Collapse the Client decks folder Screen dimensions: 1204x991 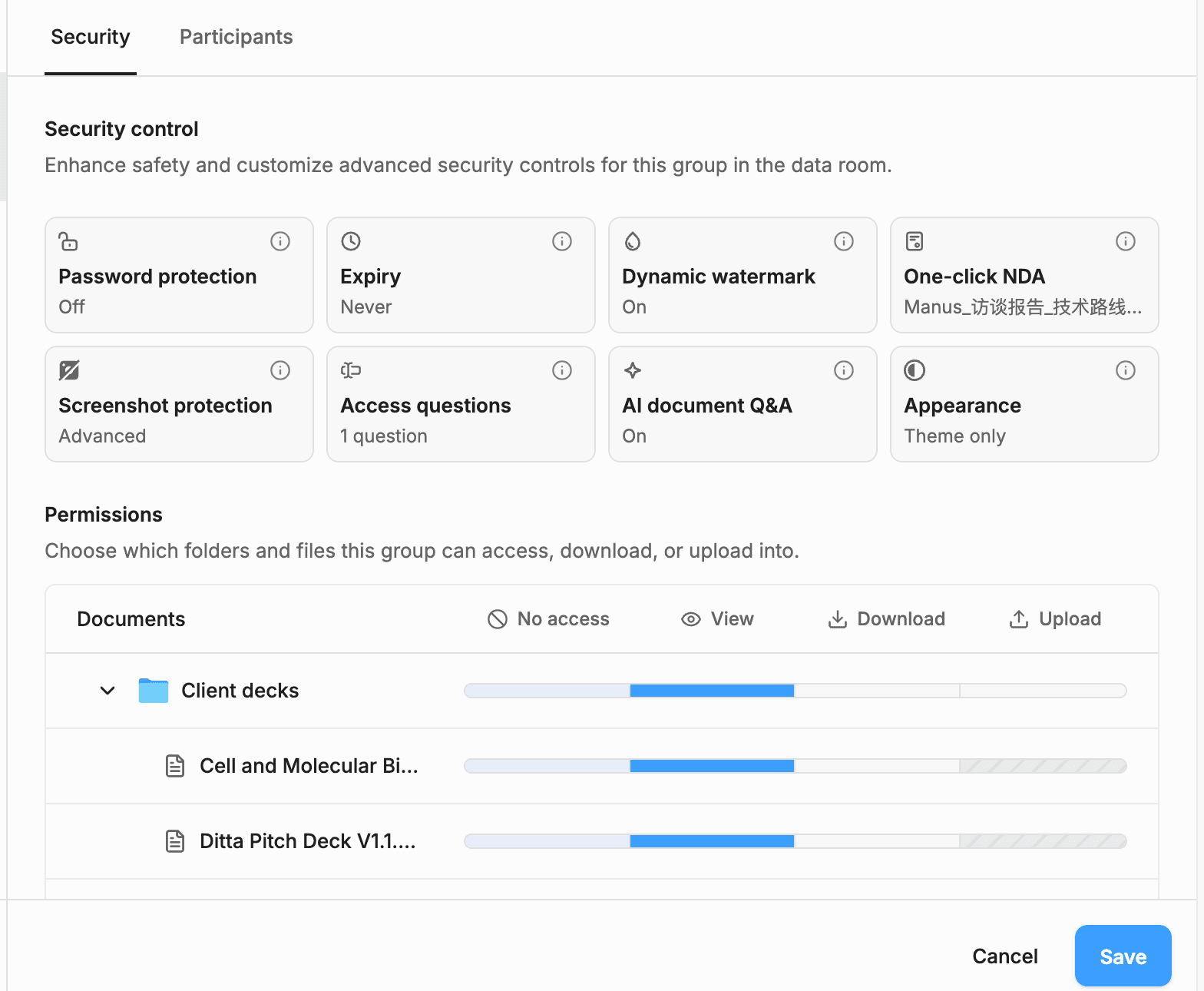[x=107, y=691]
